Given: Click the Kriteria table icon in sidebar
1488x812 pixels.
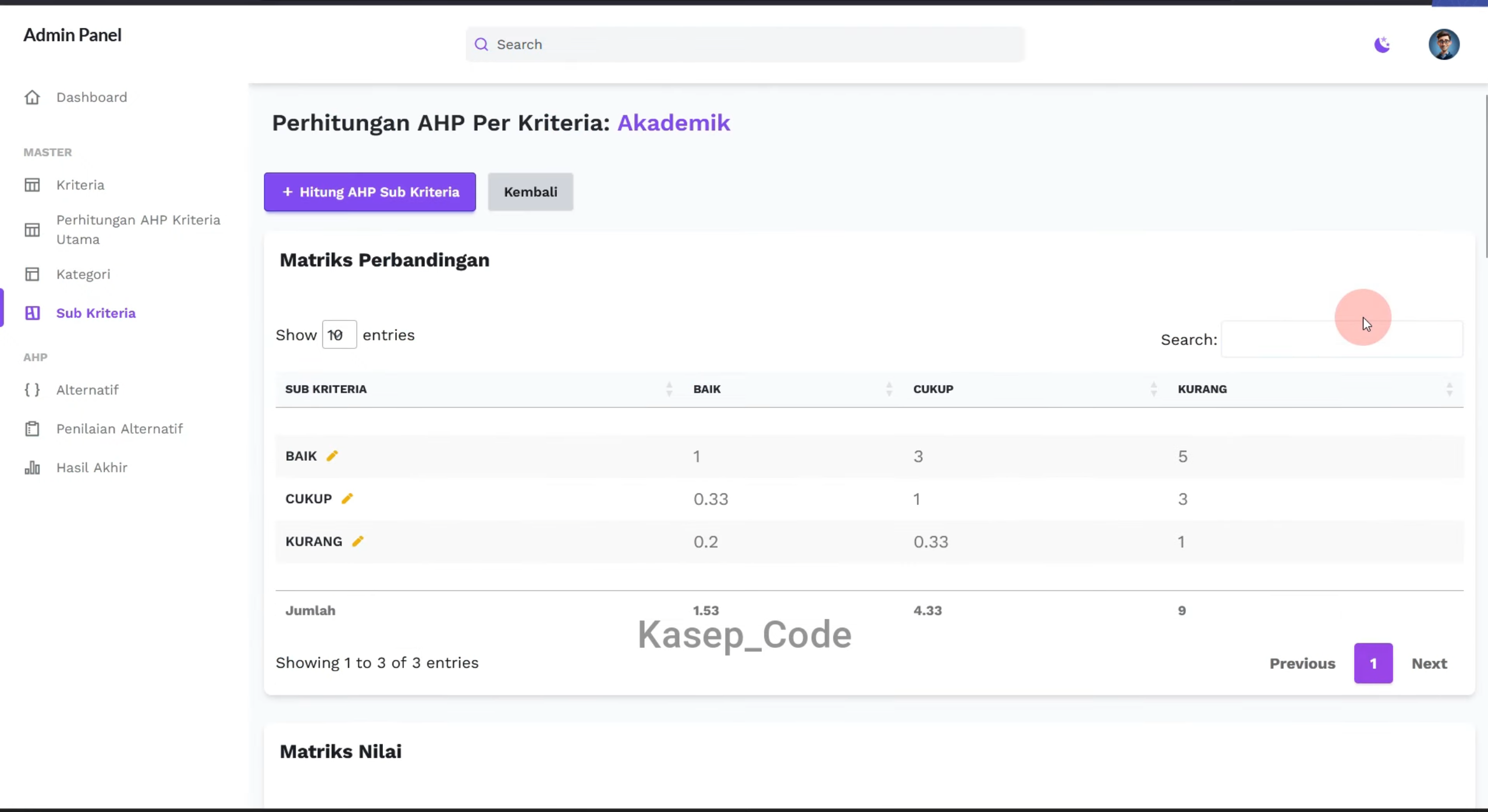Looking at the screenshot, I should pos(32,185).
